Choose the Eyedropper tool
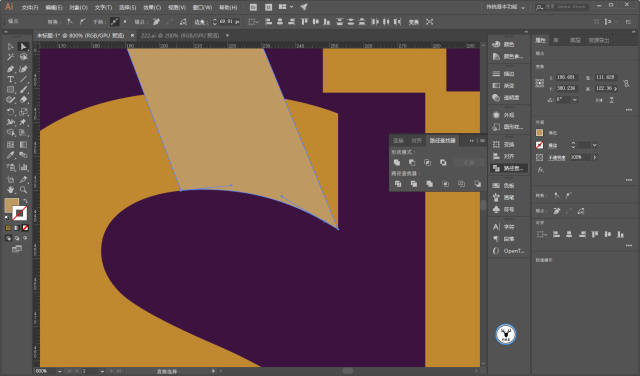Viewport: 640px width, 376px height. pos(11,155)
